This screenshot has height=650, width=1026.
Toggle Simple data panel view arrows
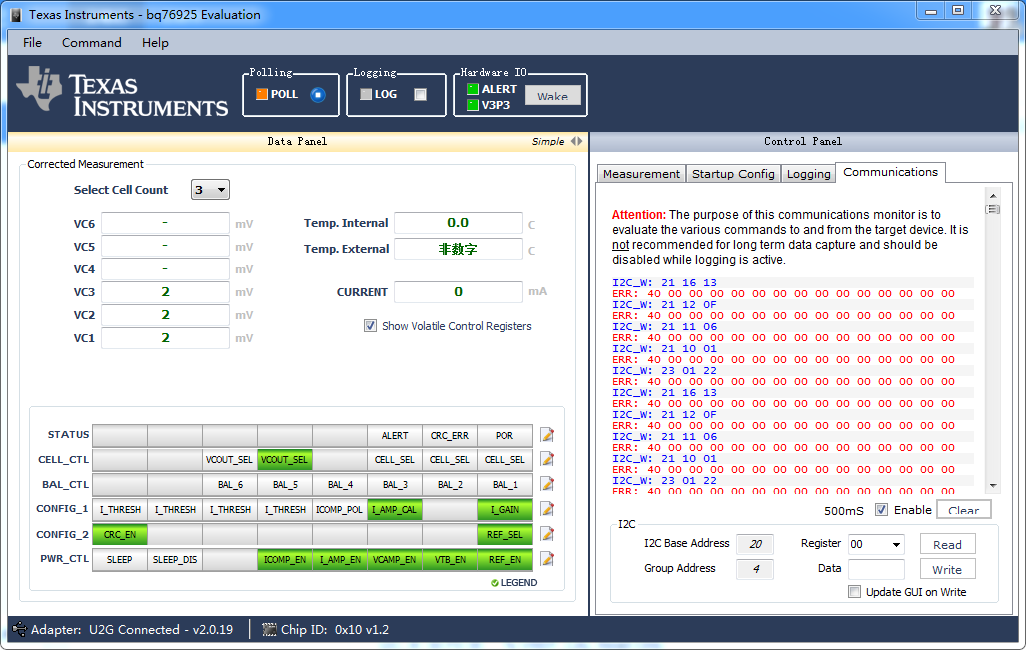576,141
